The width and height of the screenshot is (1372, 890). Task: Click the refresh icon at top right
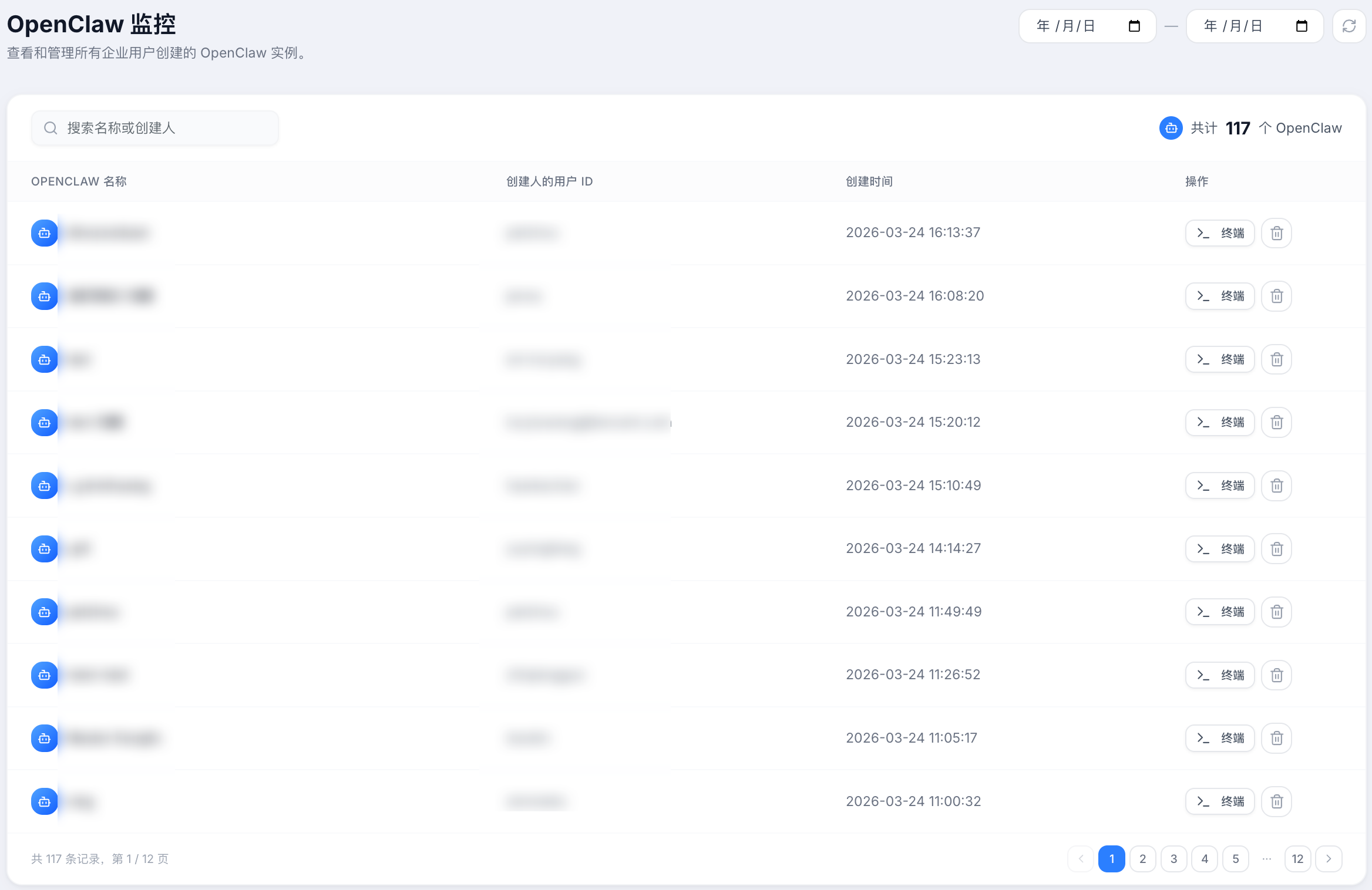coord(1349,26)
